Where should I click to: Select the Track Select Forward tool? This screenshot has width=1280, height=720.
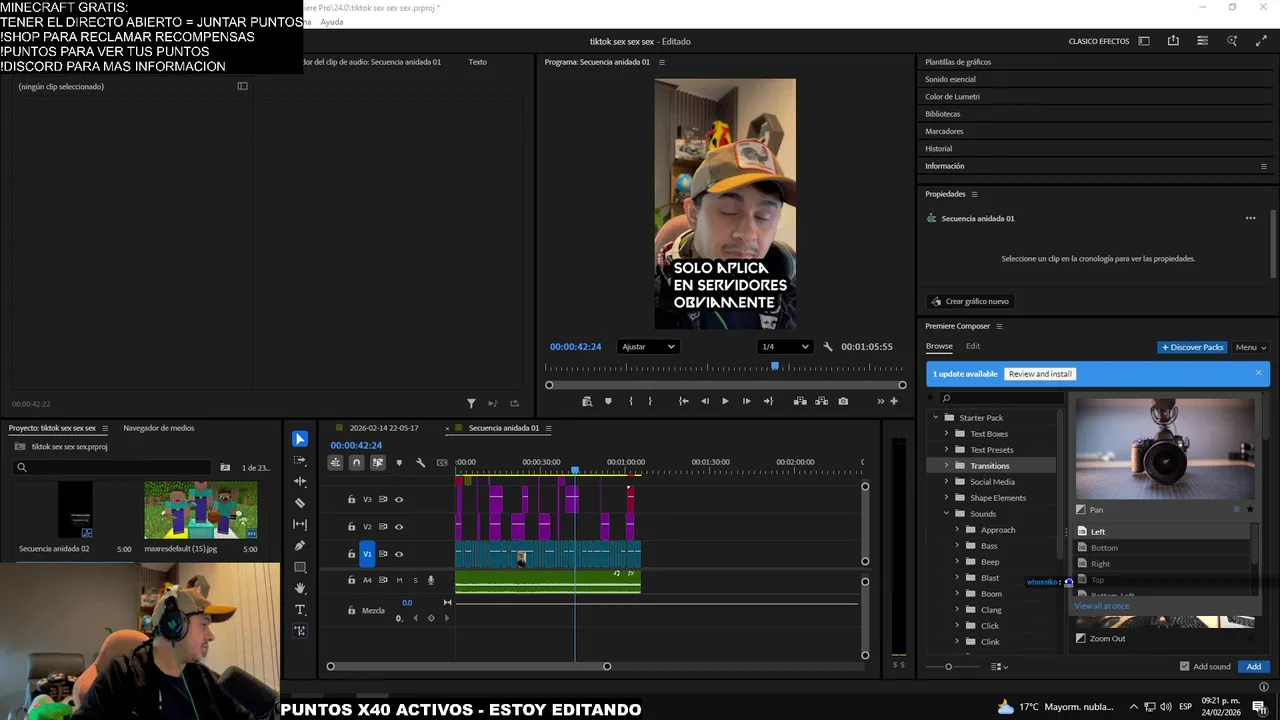[x=300, y=460]
